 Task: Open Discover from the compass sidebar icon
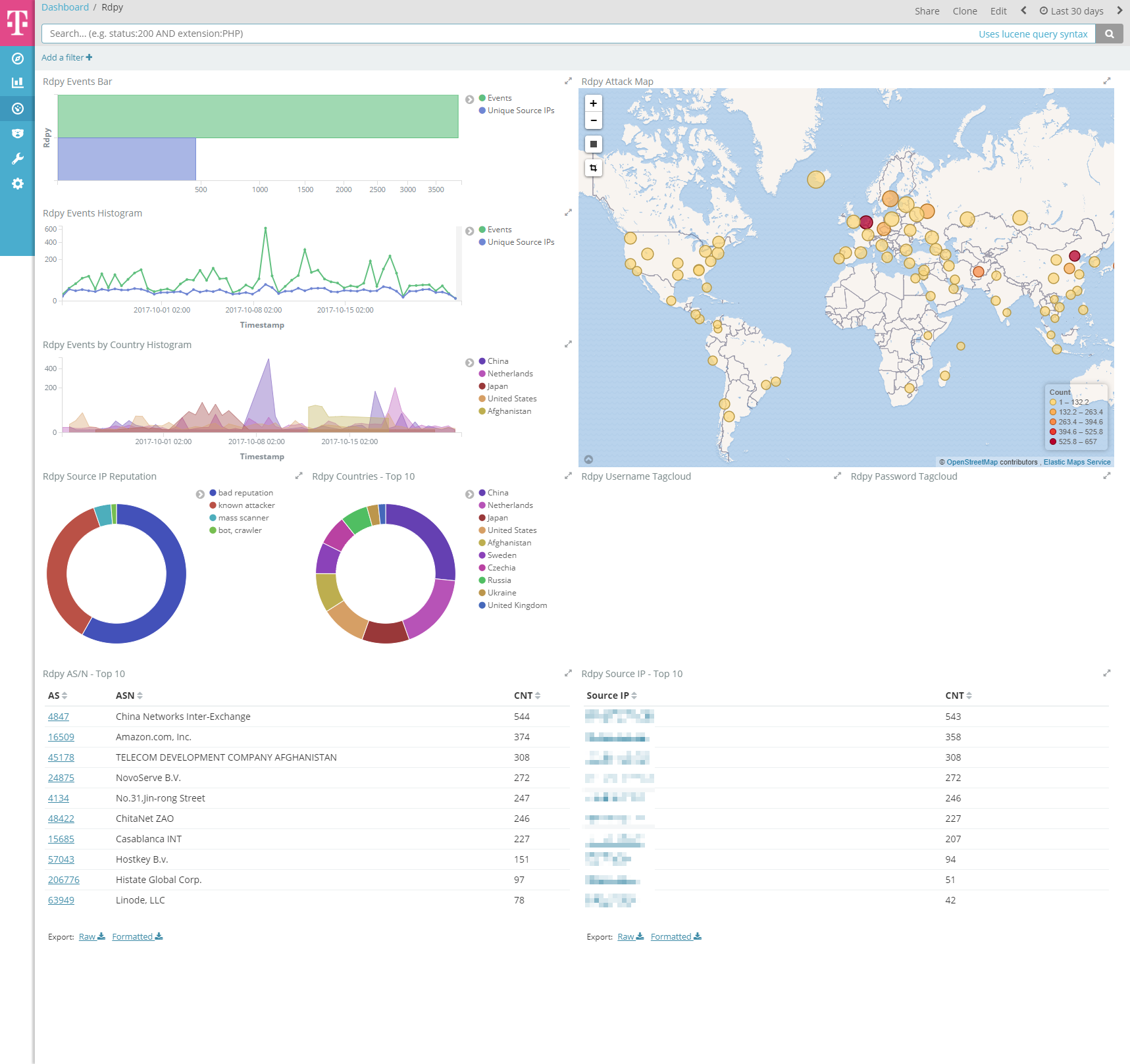[x=18, y=59]
